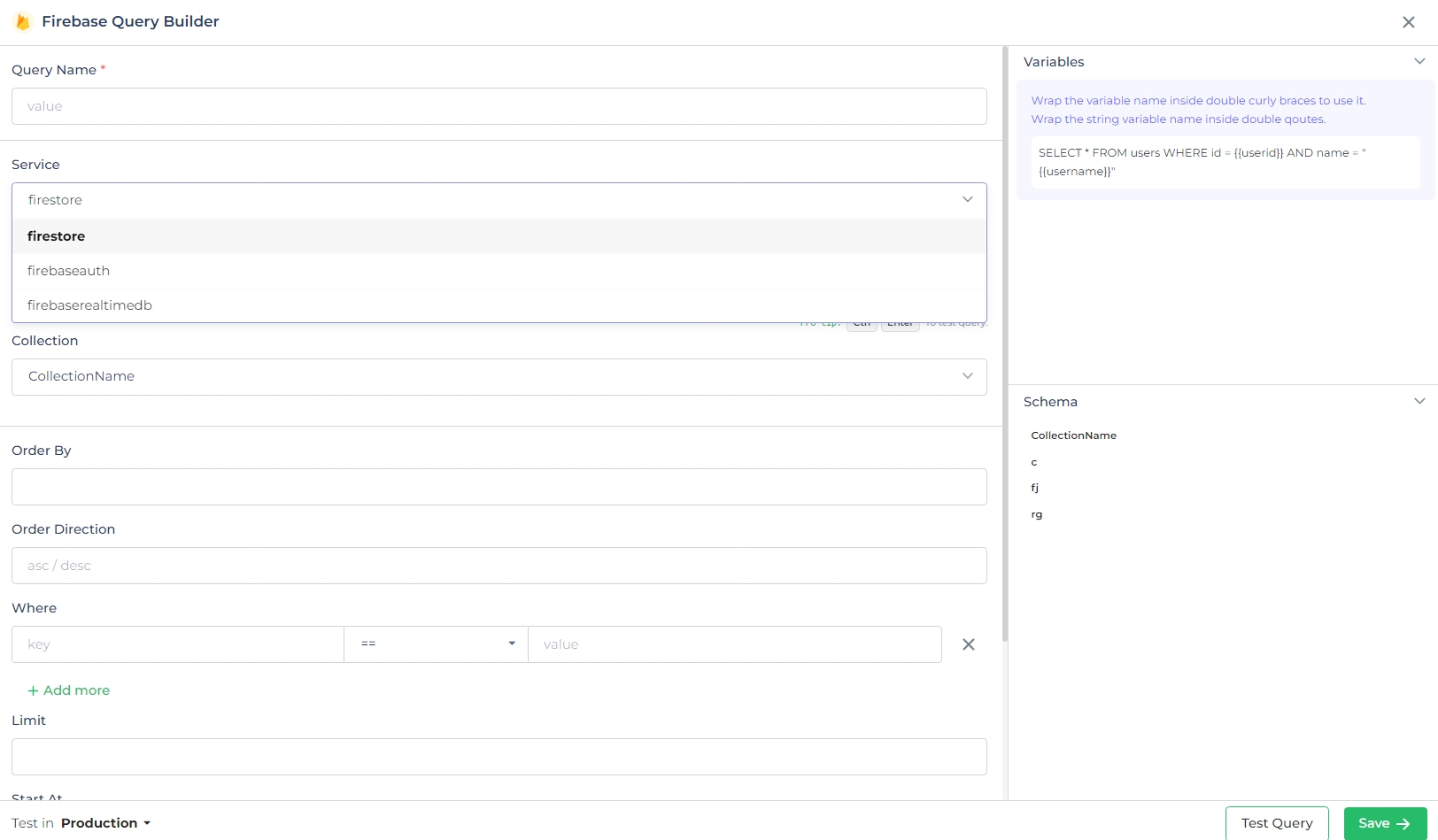The height and width of the screenshot is (840, 1438).
Task: Focus the Query Name input field
Action: 499,106
